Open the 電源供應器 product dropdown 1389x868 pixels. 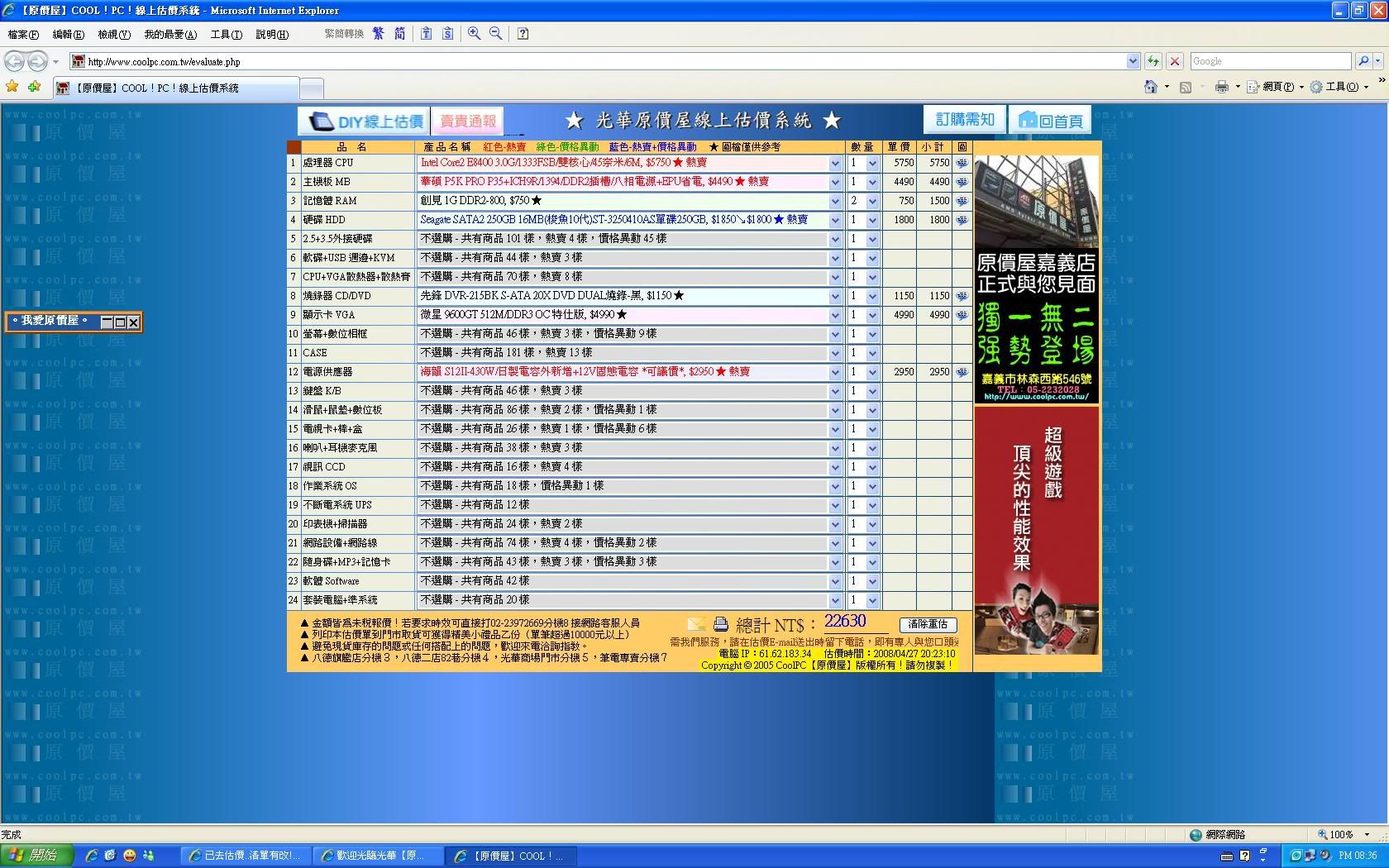click(x=835, y=372)
